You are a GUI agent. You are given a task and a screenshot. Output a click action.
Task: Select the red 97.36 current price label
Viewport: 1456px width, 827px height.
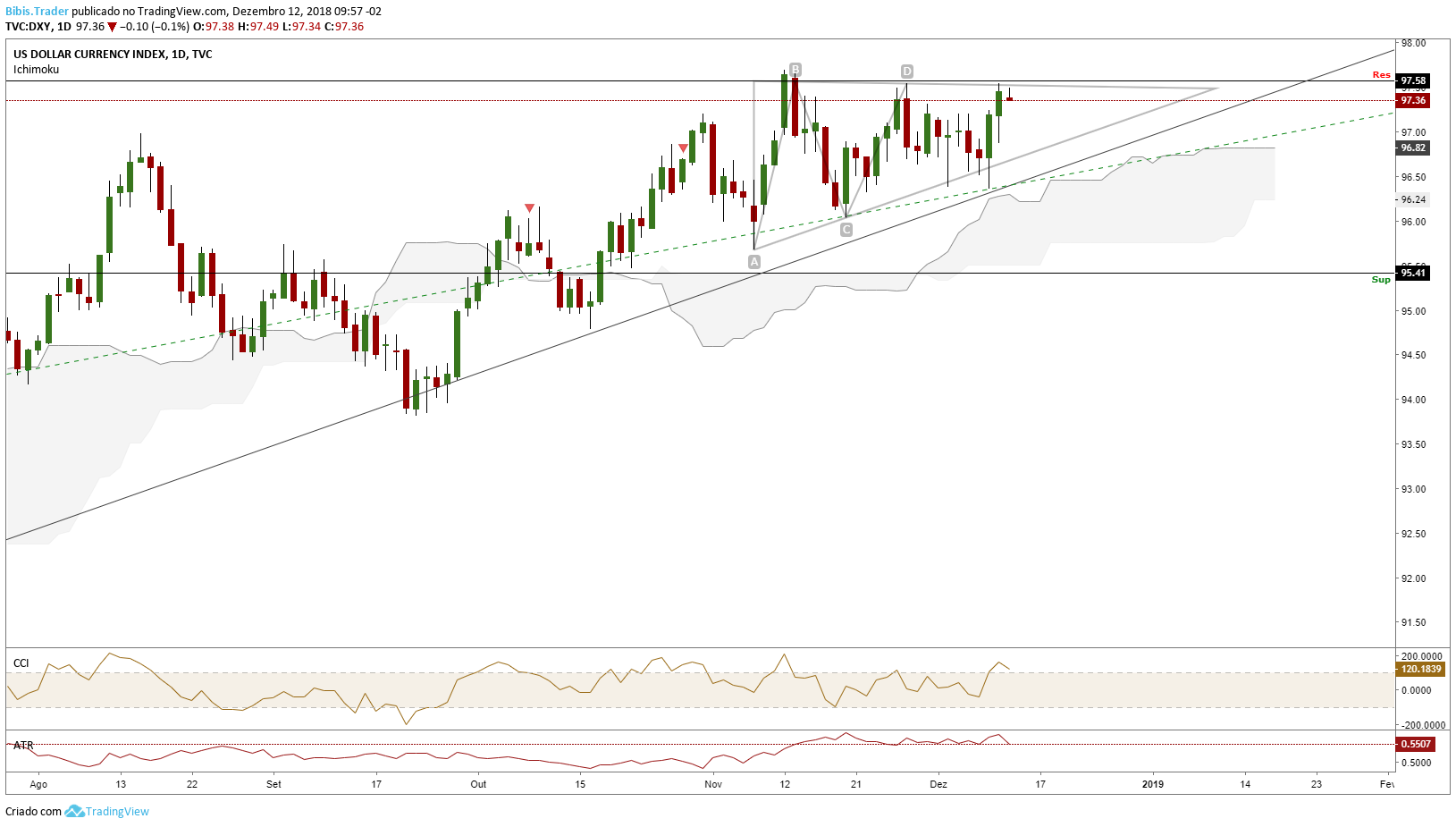1413,100
